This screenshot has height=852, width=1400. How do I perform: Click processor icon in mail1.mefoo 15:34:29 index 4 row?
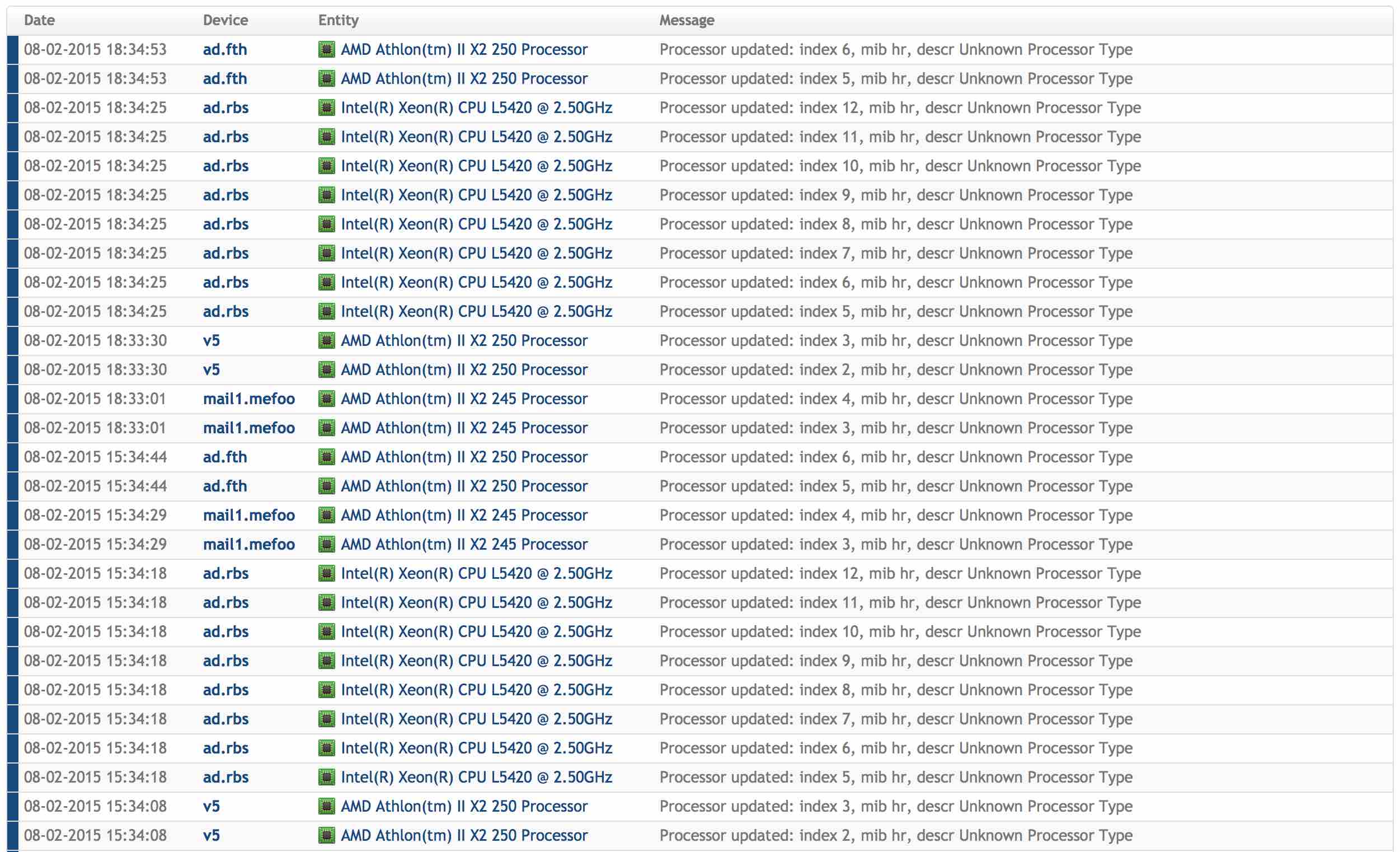click(x=327, y=515)
